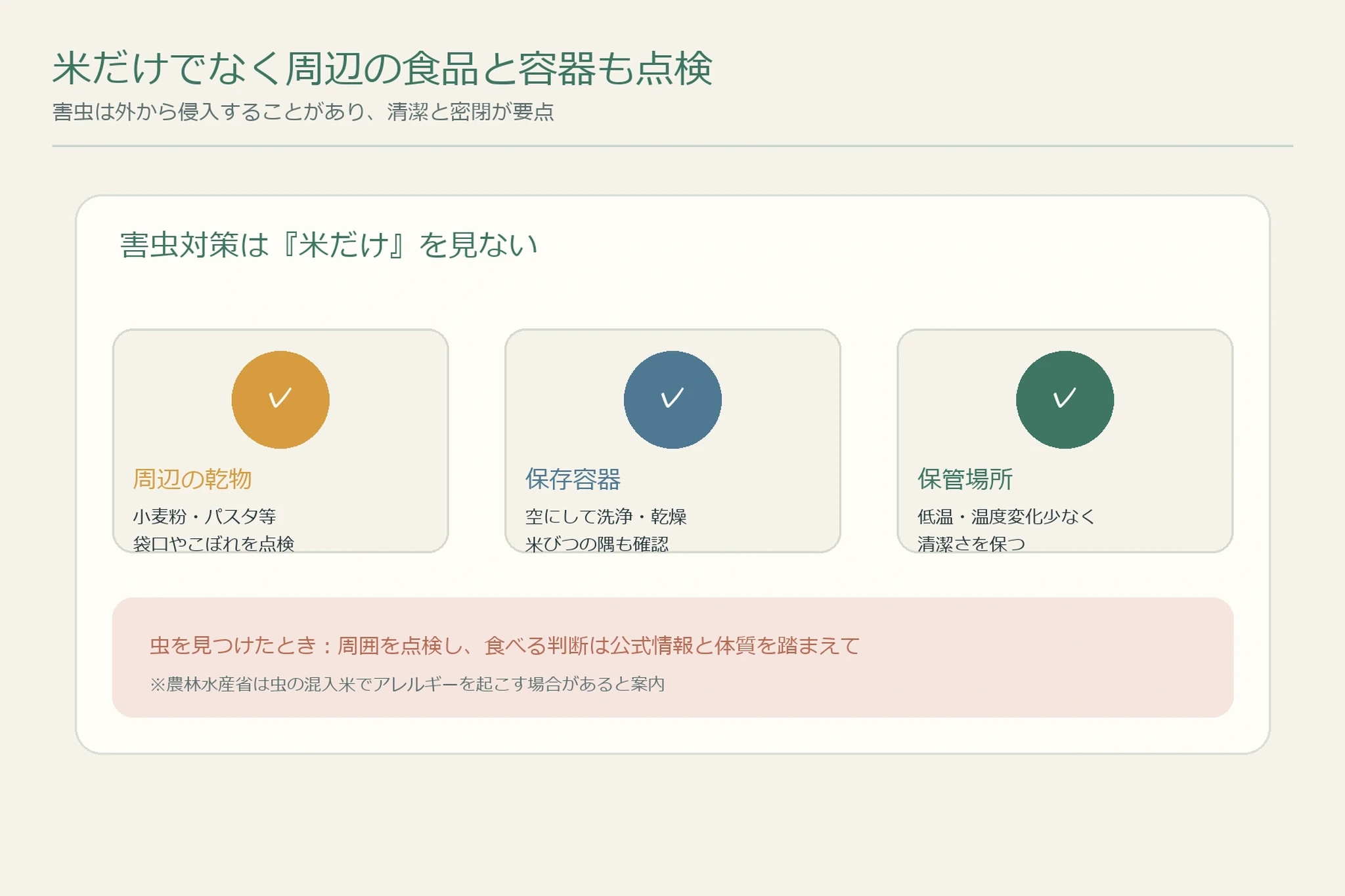
Task: Click the orange checkmark circle icon
Action: (280, 400)
